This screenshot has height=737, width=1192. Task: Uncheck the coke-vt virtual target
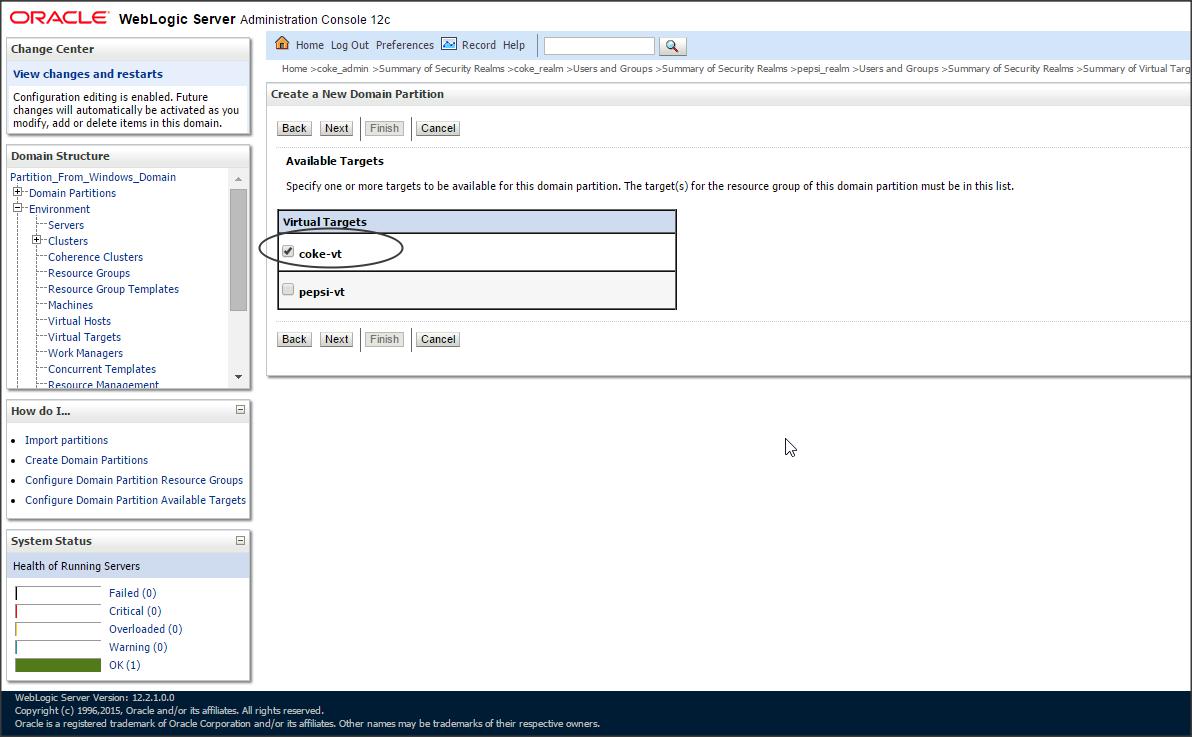tap(288, 251)
